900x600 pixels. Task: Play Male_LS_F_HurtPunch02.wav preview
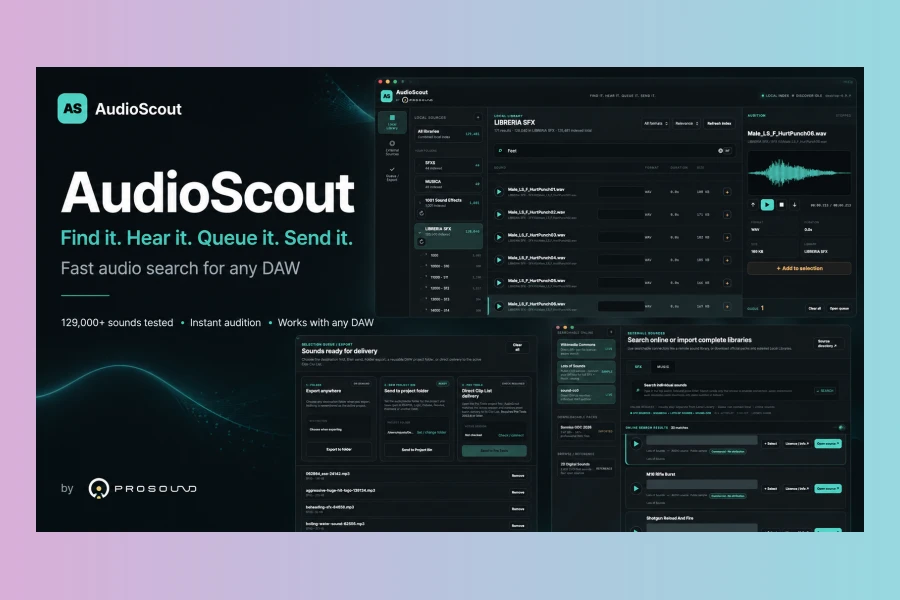point(499,214)
